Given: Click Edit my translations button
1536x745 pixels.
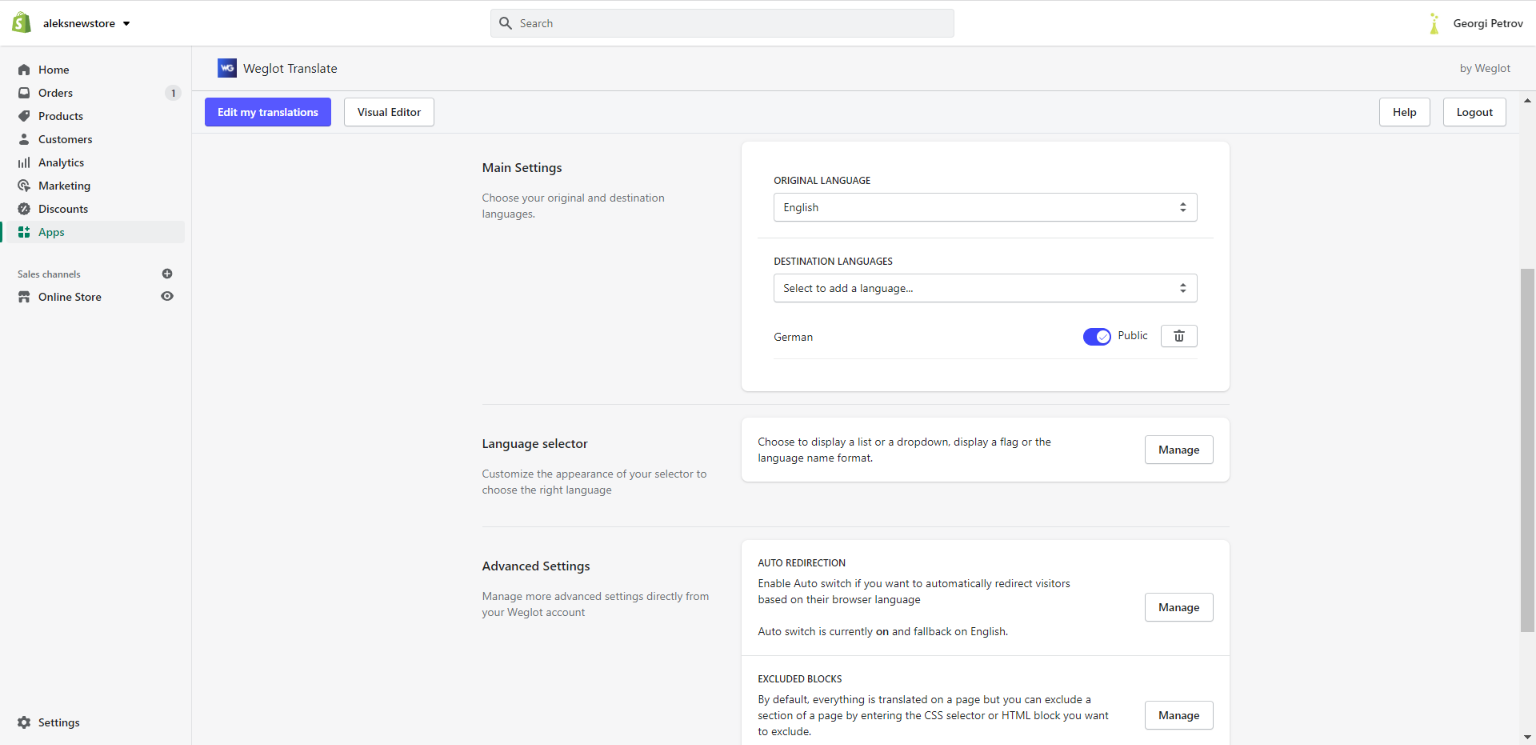Looking at the screenshot, I should tap(268, 112).
